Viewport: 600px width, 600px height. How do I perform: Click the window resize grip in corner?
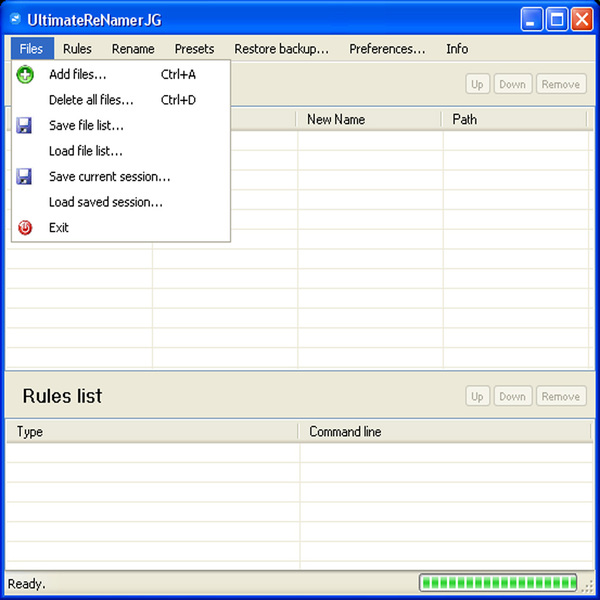(587, 586)
